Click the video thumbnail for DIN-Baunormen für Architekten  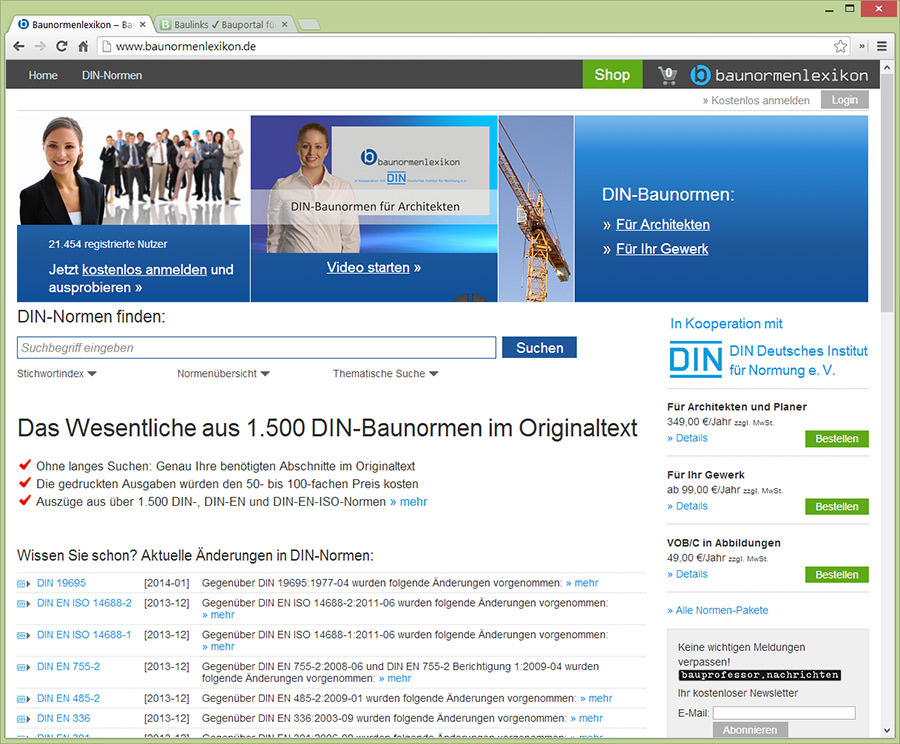[x=374, y=184]
